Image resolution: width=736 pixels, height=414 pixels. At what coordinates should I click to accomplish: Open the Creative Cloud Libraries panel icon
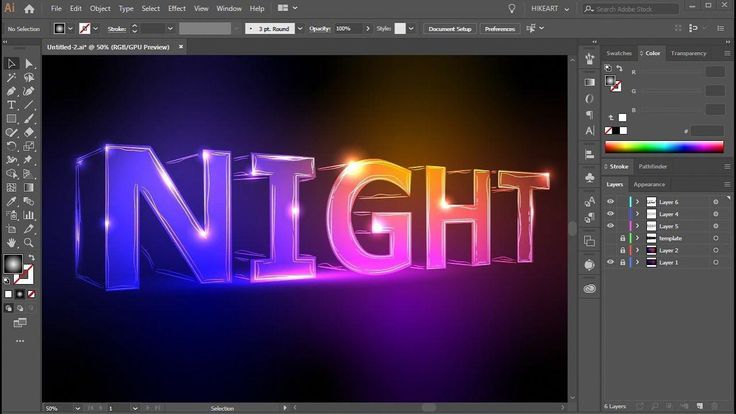590,288
